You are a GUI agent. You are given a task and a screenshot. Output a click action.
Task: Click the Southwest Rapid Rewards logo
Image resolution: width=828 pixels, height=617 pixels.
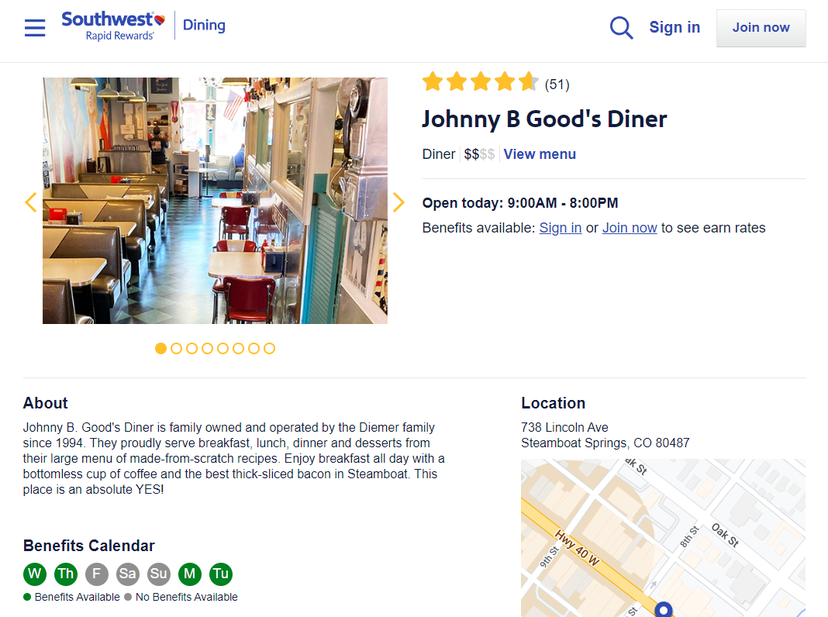pyautogui.click(x=114, y=26)
